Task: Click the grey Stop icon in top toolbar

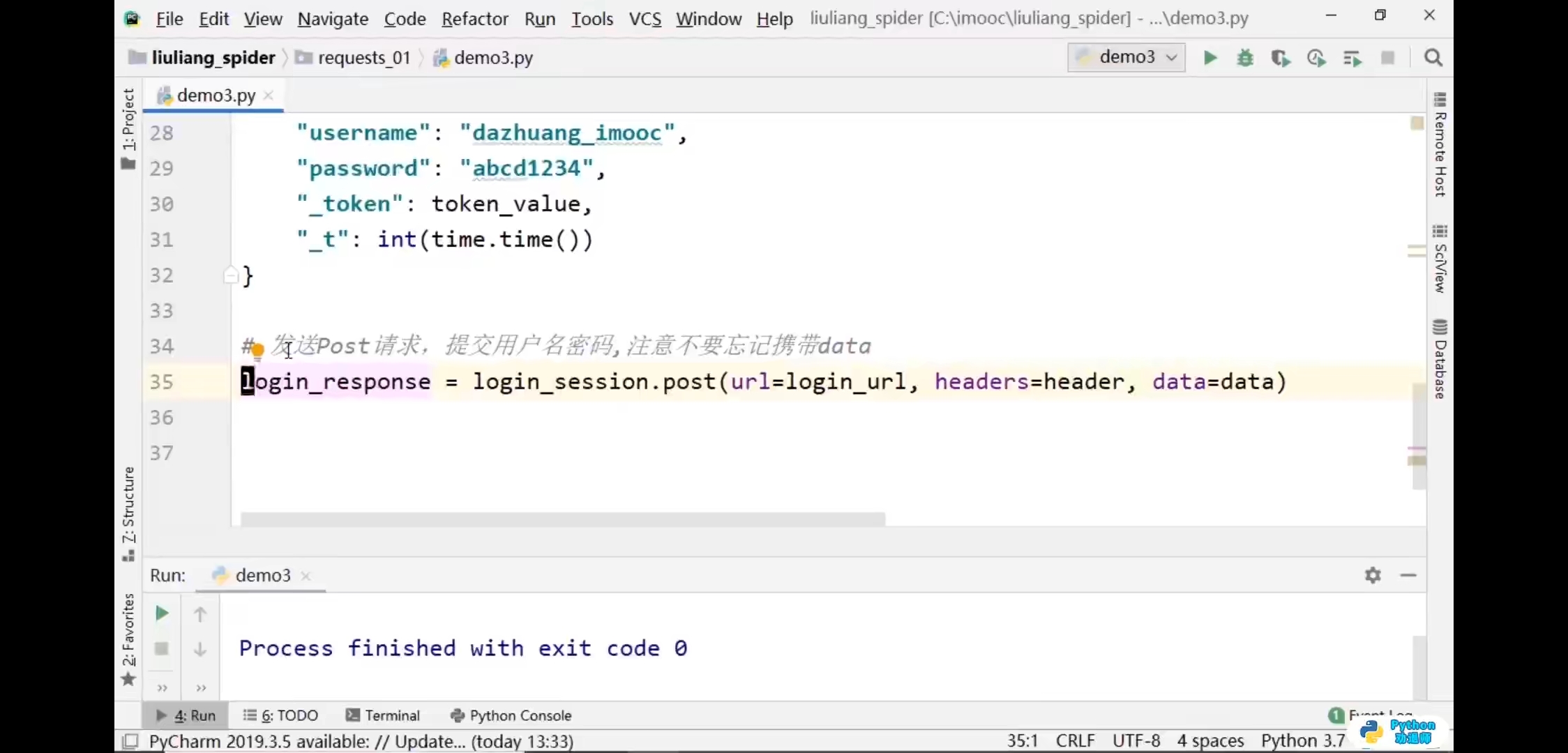Action: [1388, 58]
